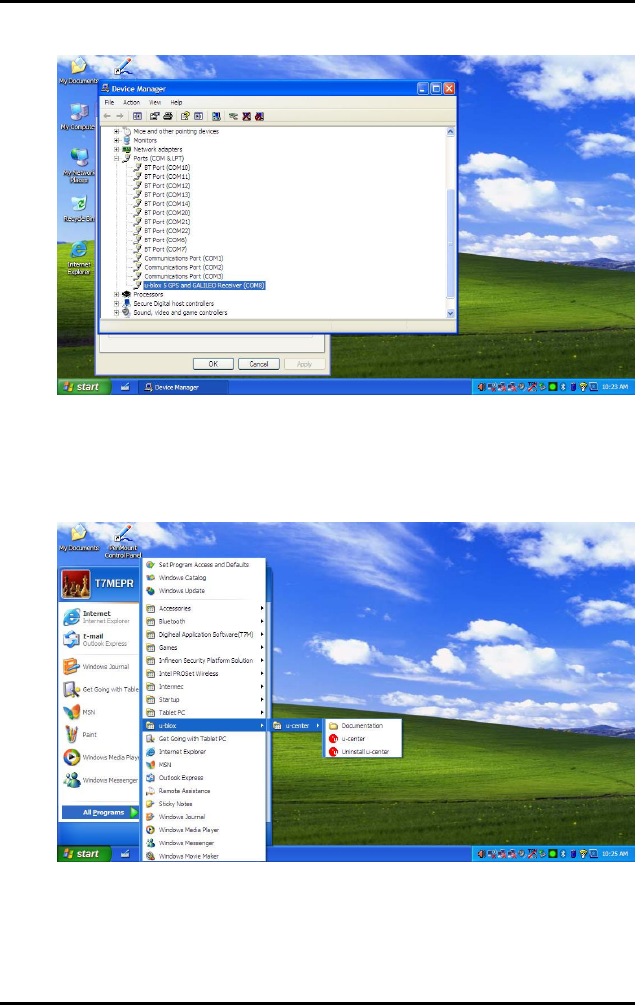Viewport: 635px width, 1005px height.
Task: Select BT Port (COM11)
Action: click(167, 176)
